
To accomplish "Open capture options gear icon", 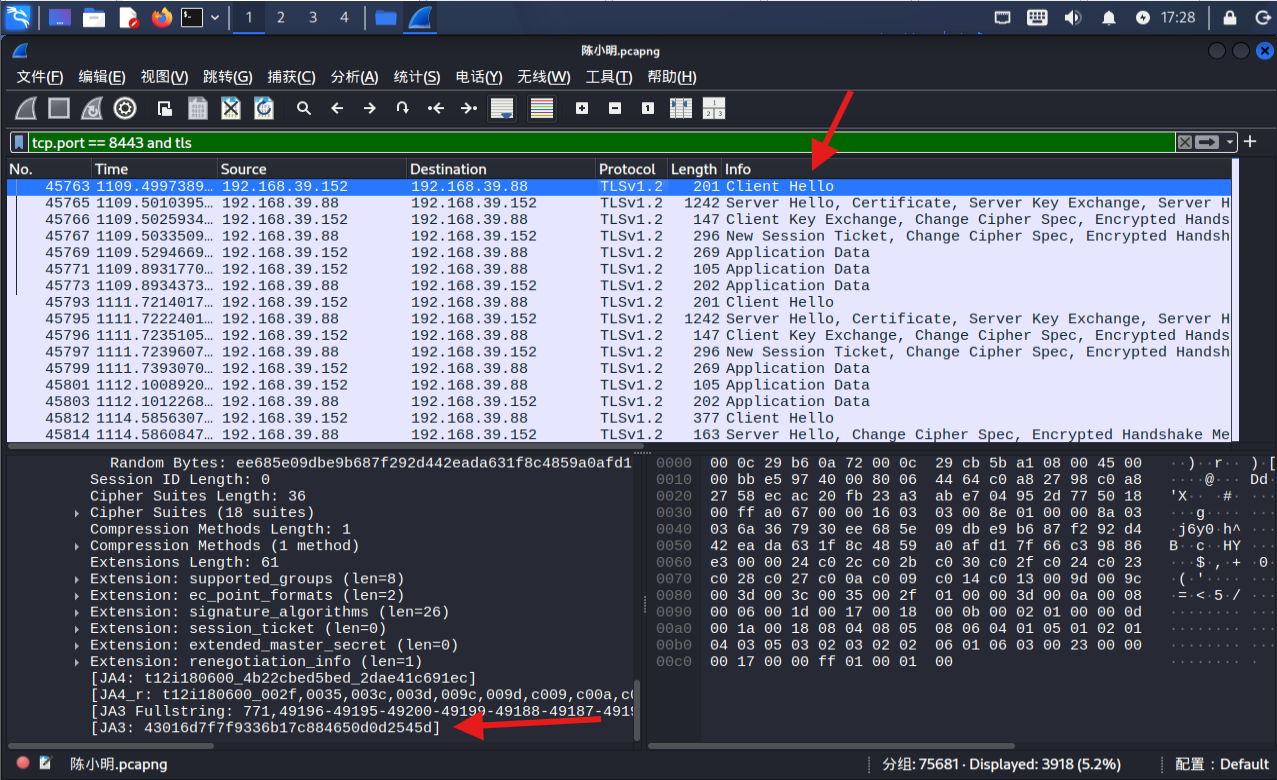I will click(125, 108).
